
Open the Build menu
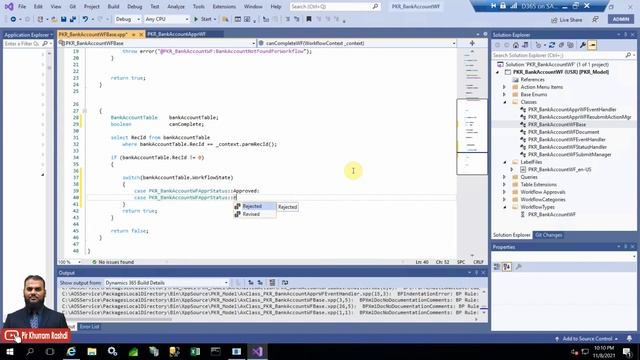(x=113, y=7)
